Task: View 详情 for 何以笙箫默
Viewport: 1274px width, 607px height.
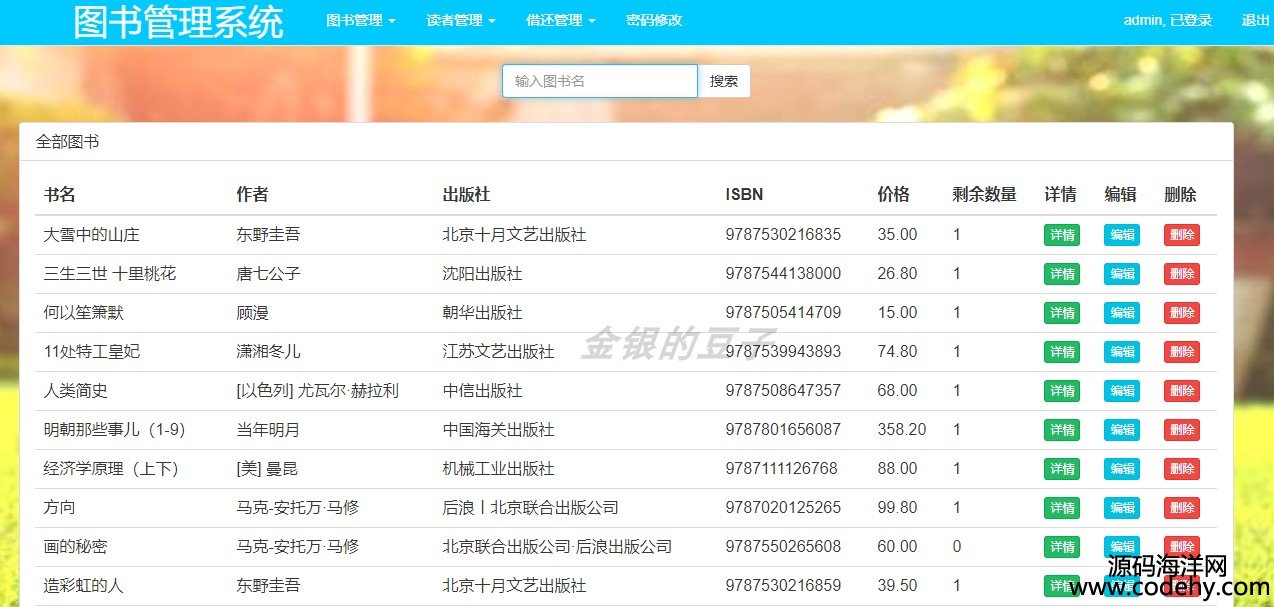Action: coord(1062,313)
